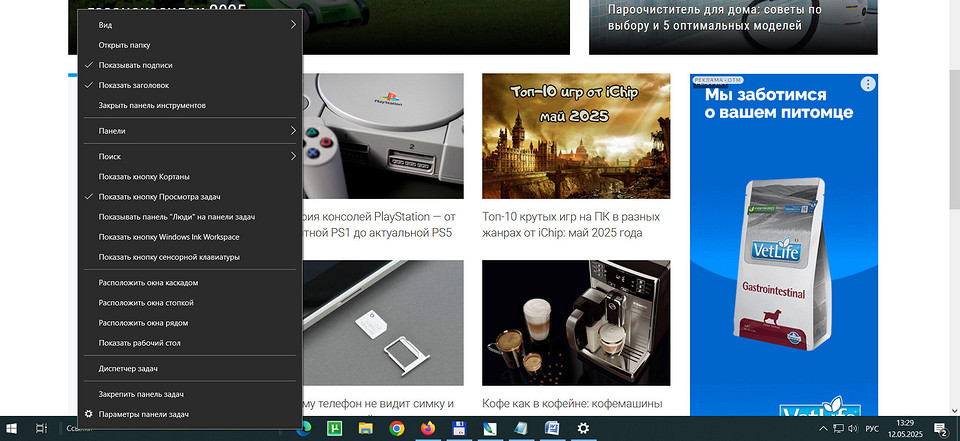Screen dimensions: 960x441
Task: Click the Task View taskbar button
Action: coord(42,428)
